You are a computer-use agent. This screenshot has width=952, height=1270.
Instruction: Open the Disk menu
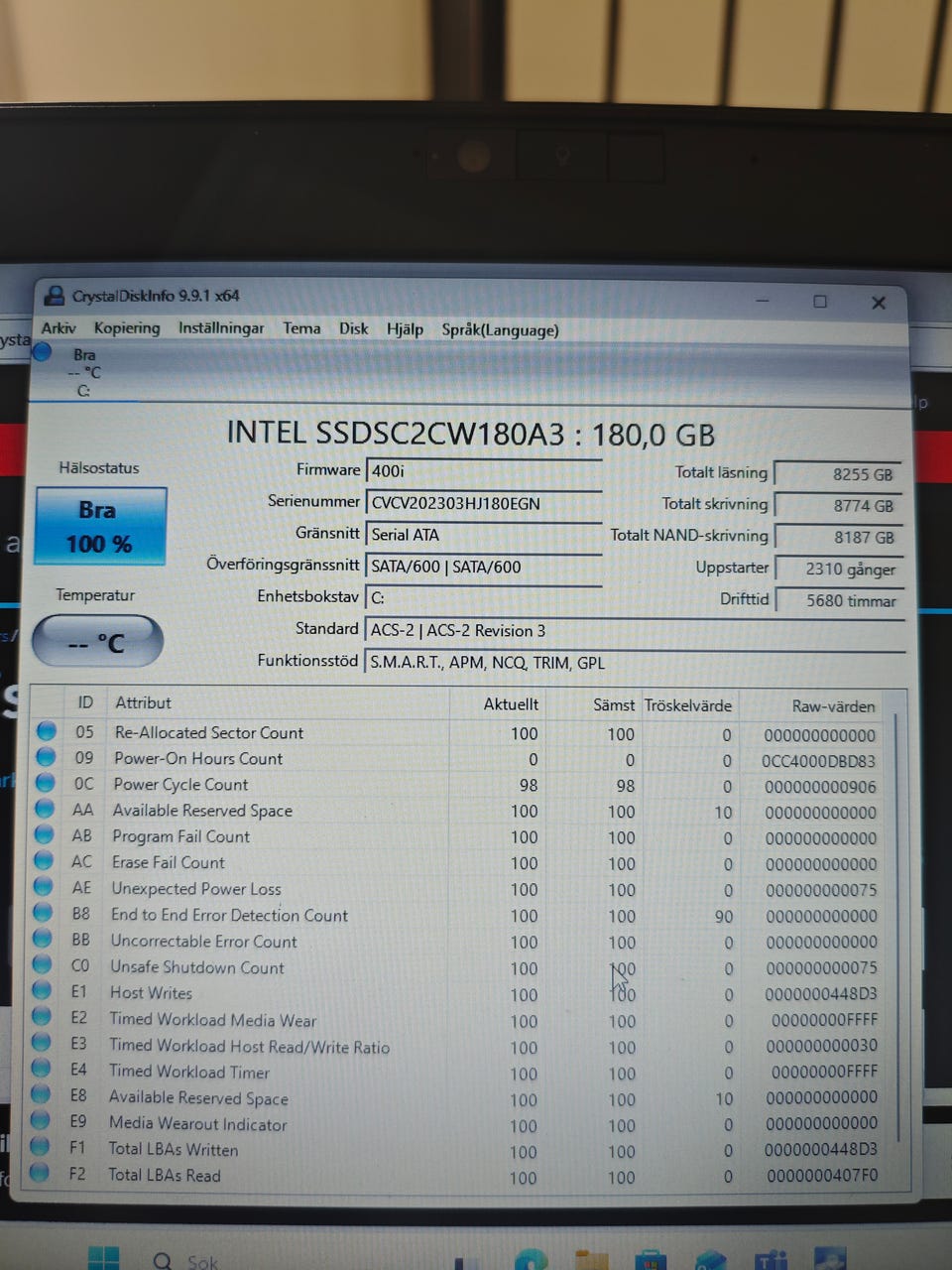(353, 328)
